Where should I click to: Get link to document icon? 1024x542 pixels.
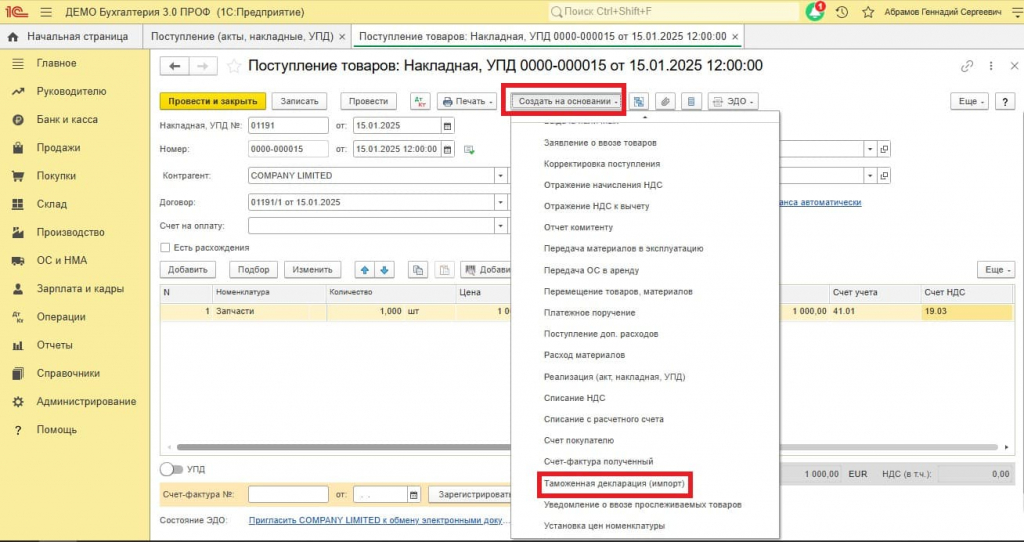[967, 66]
